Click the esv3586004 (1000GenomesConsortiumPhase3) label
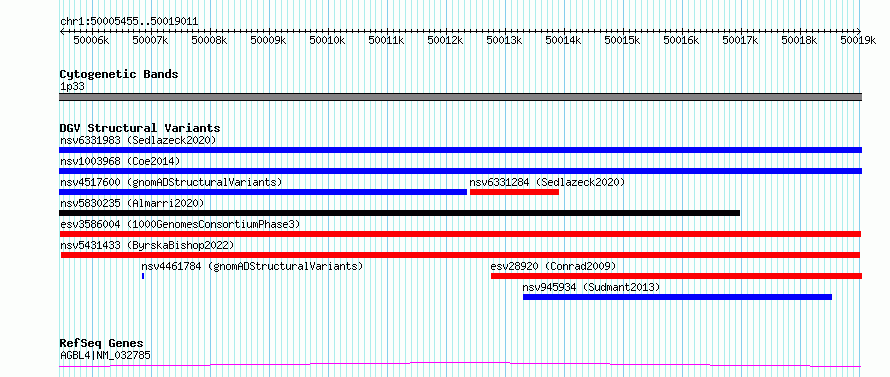 tap(180, 224)
